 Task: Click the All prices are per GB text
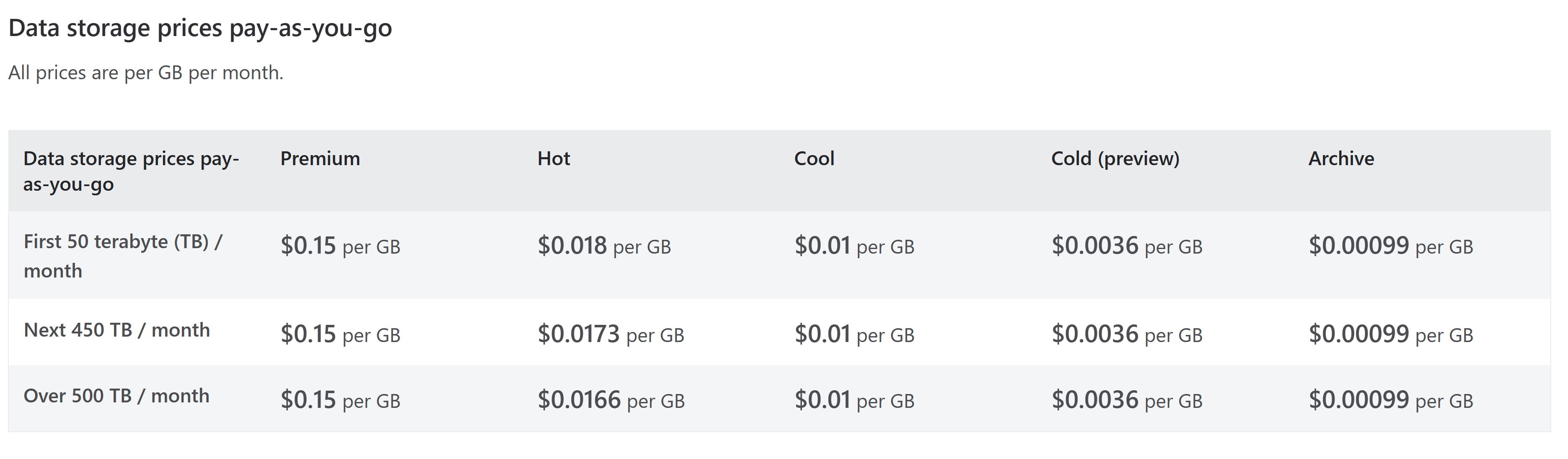pyautogui.click(x=145, y=73)
